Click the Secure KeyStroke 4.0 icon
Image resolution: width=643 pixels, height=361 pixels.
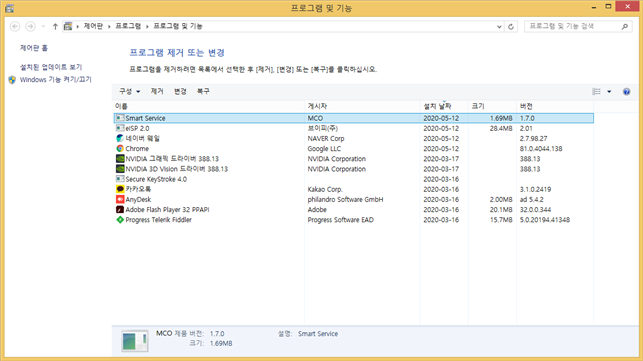[120, 179]
